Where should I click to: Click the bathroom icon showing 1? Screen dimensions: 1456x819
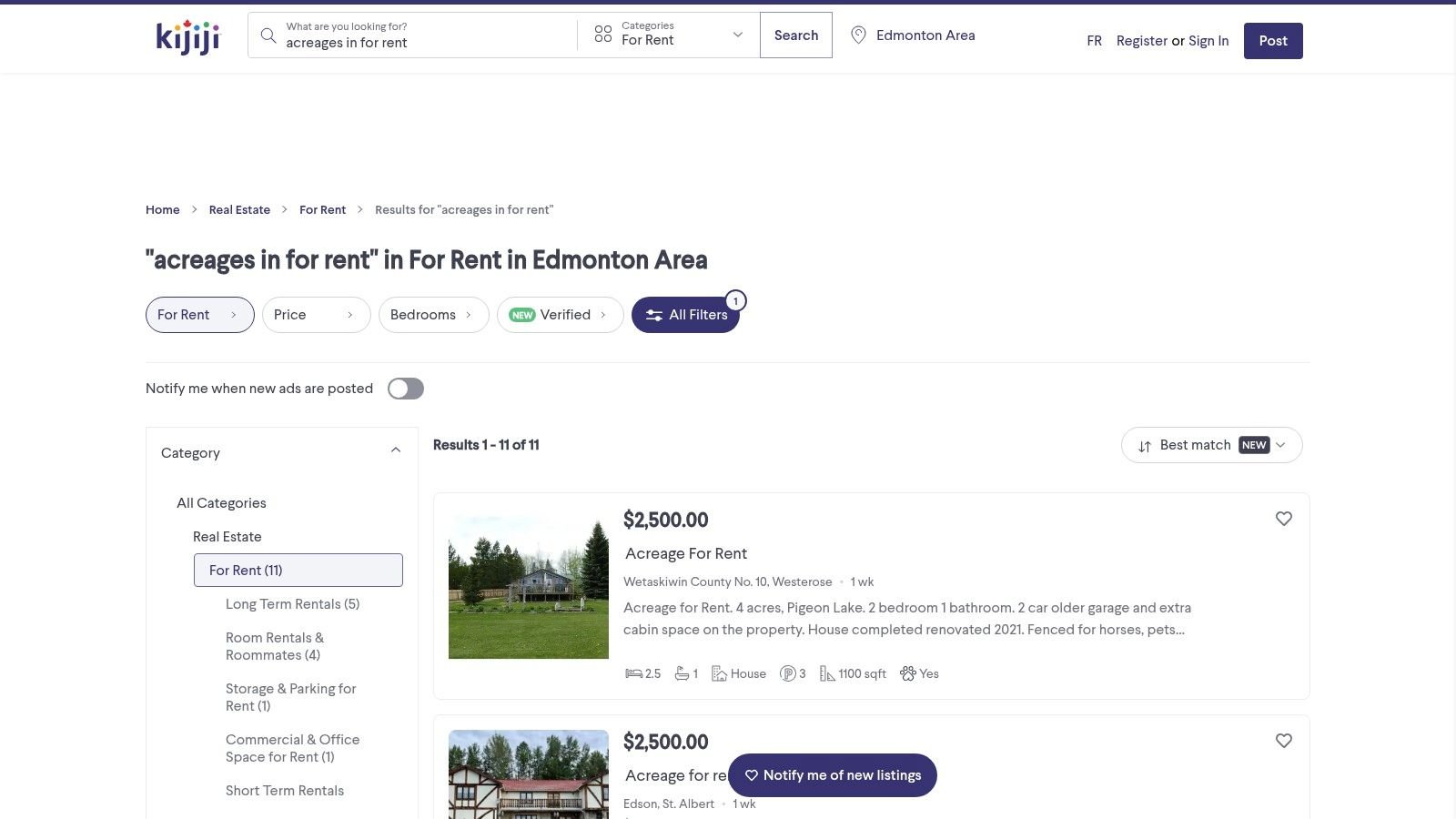point(682,673)
